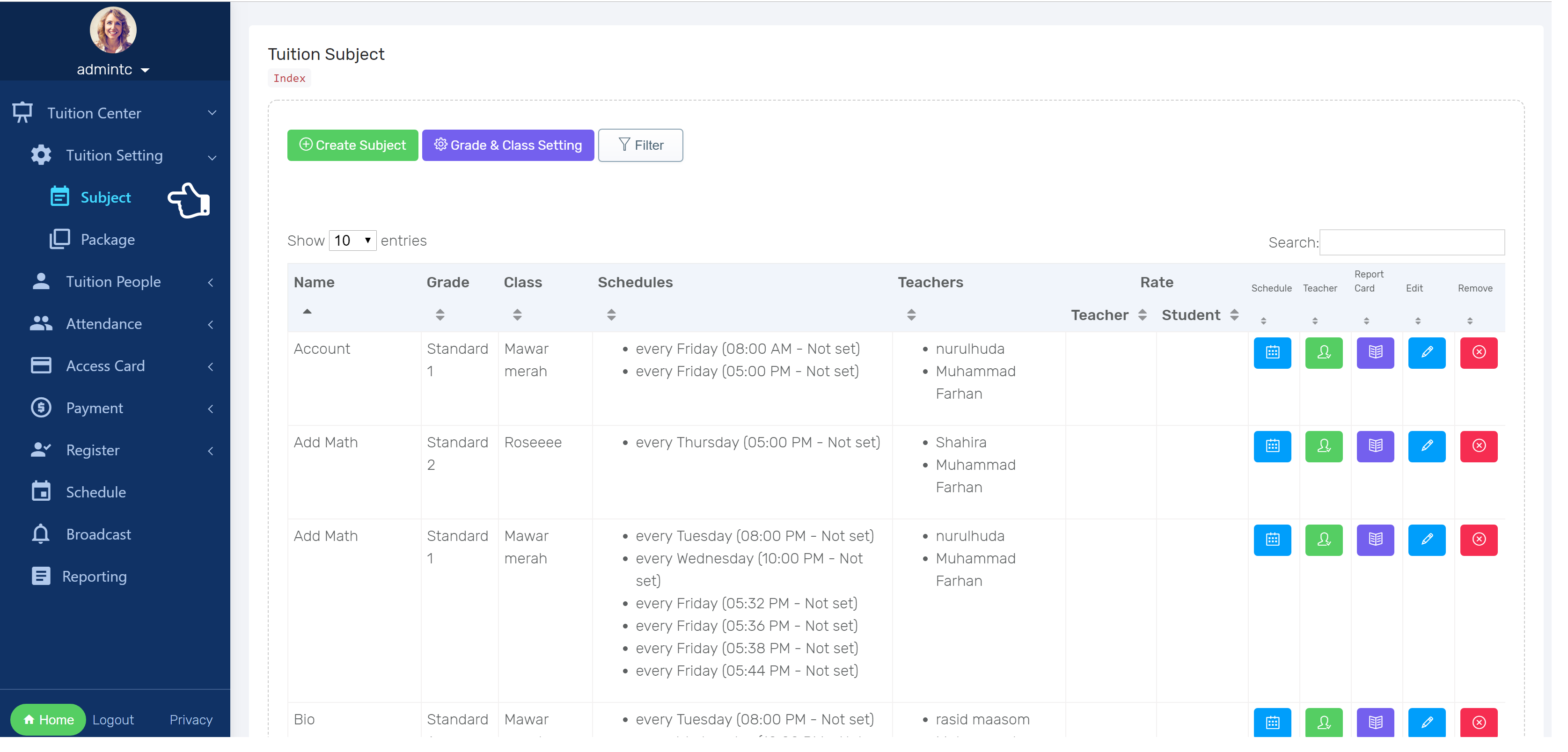This screenshot has height=752, width=1568.
Task: Open Grade & Class Setting
Action: click(508, 145)
